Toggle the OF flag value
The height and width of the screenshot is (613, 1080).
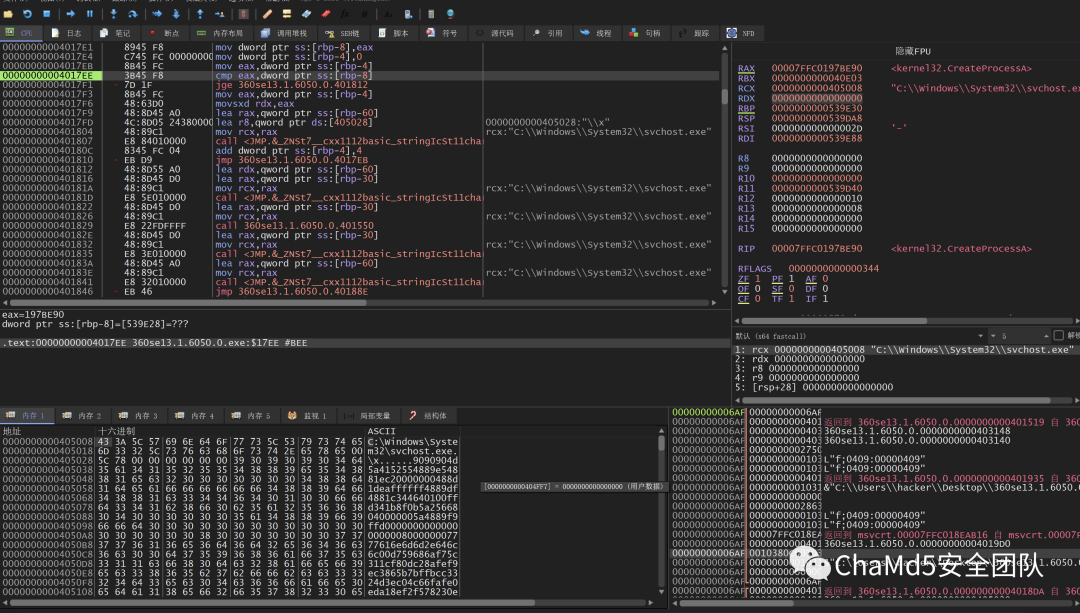pos(758,289)
